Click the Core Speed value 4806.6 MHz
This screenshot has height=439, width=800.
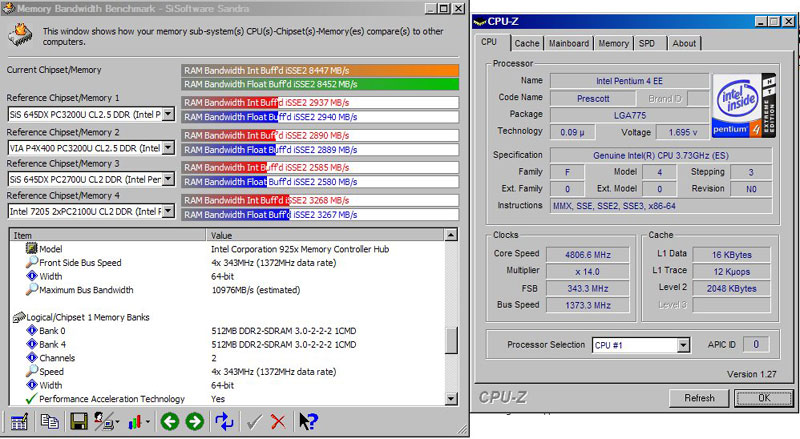(x=588, y=255)
